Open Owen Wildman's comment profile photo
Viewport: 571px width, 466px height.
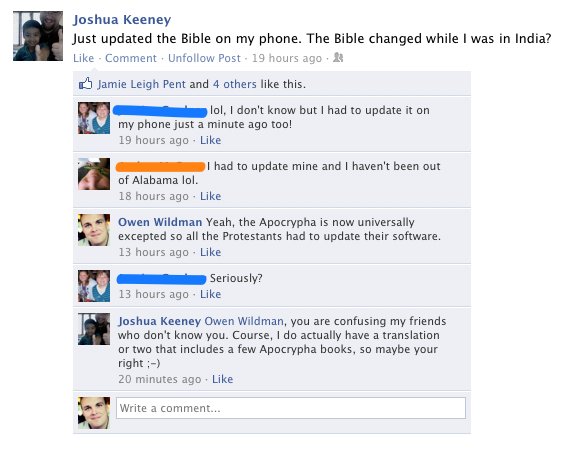pyautogui.click(x=94, y=230)
